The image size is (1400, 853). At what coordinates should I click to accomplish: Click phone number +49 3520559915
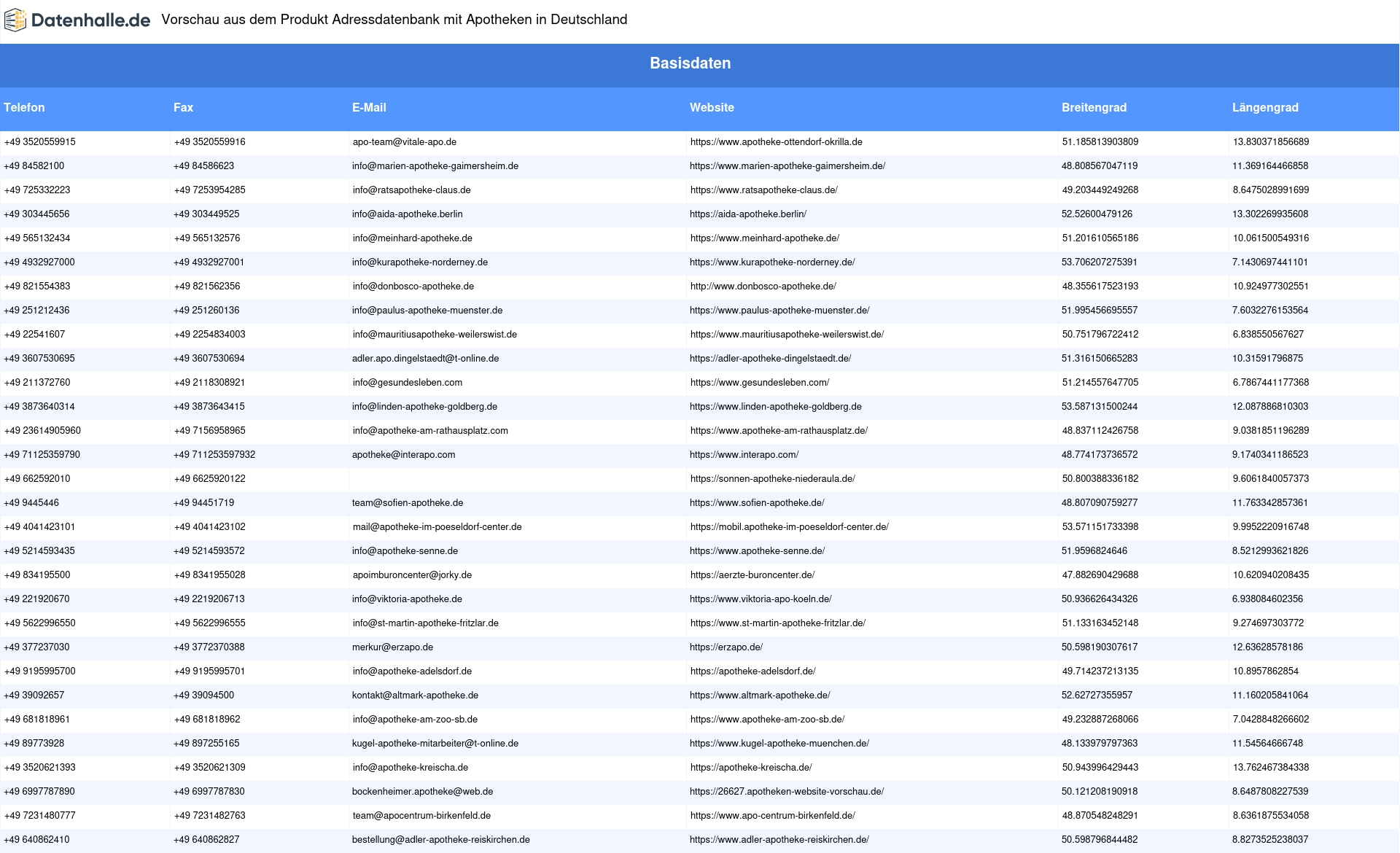(40, 142)
